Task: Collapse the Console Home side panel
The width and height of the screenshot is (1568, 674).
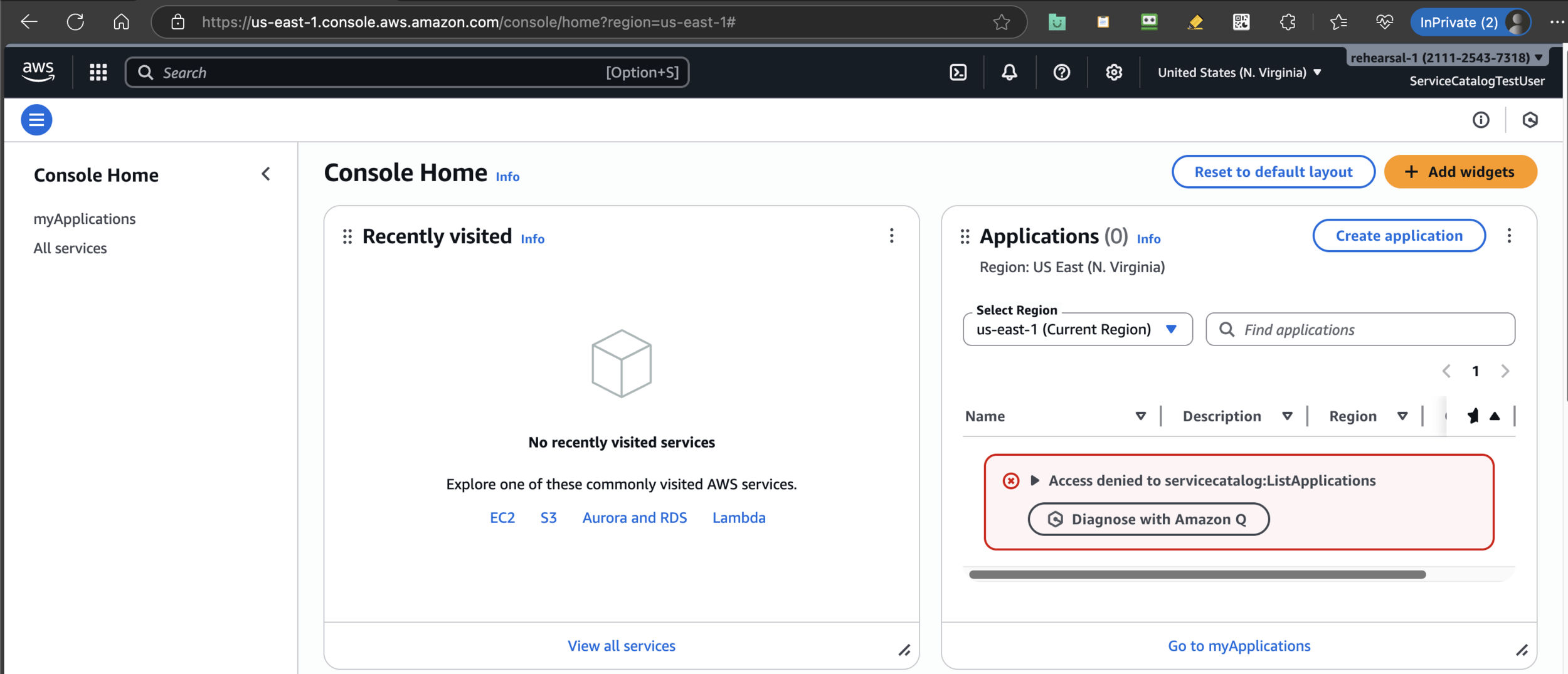Action: 266,174
